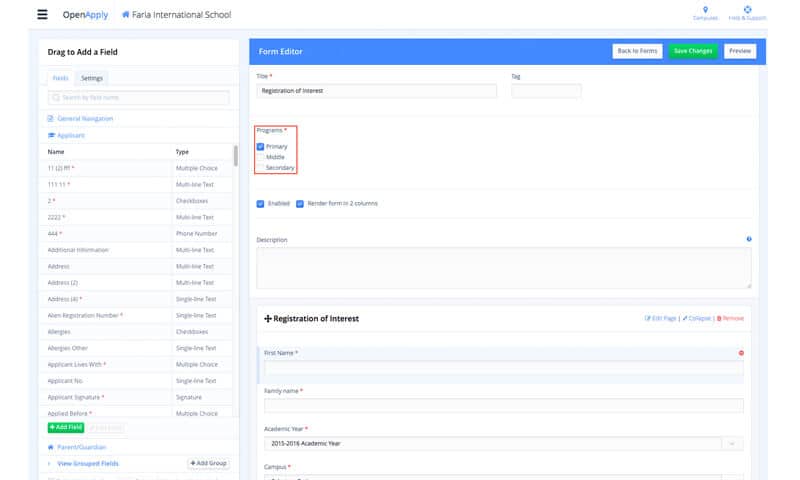Switch to the Settings tab
The width and height of the screenshot is (800, 480).
(92, 78)
